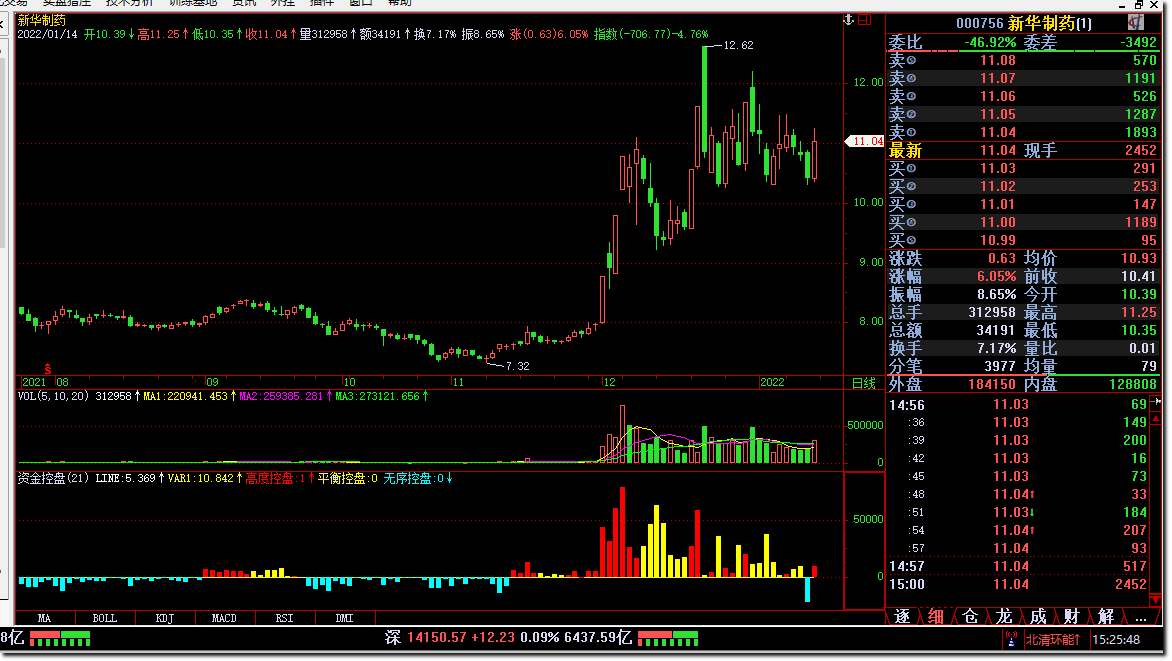Click the 11 month marker on date axis
The height and width of the screenshot is (661, 1172).
tap(457, 382)
